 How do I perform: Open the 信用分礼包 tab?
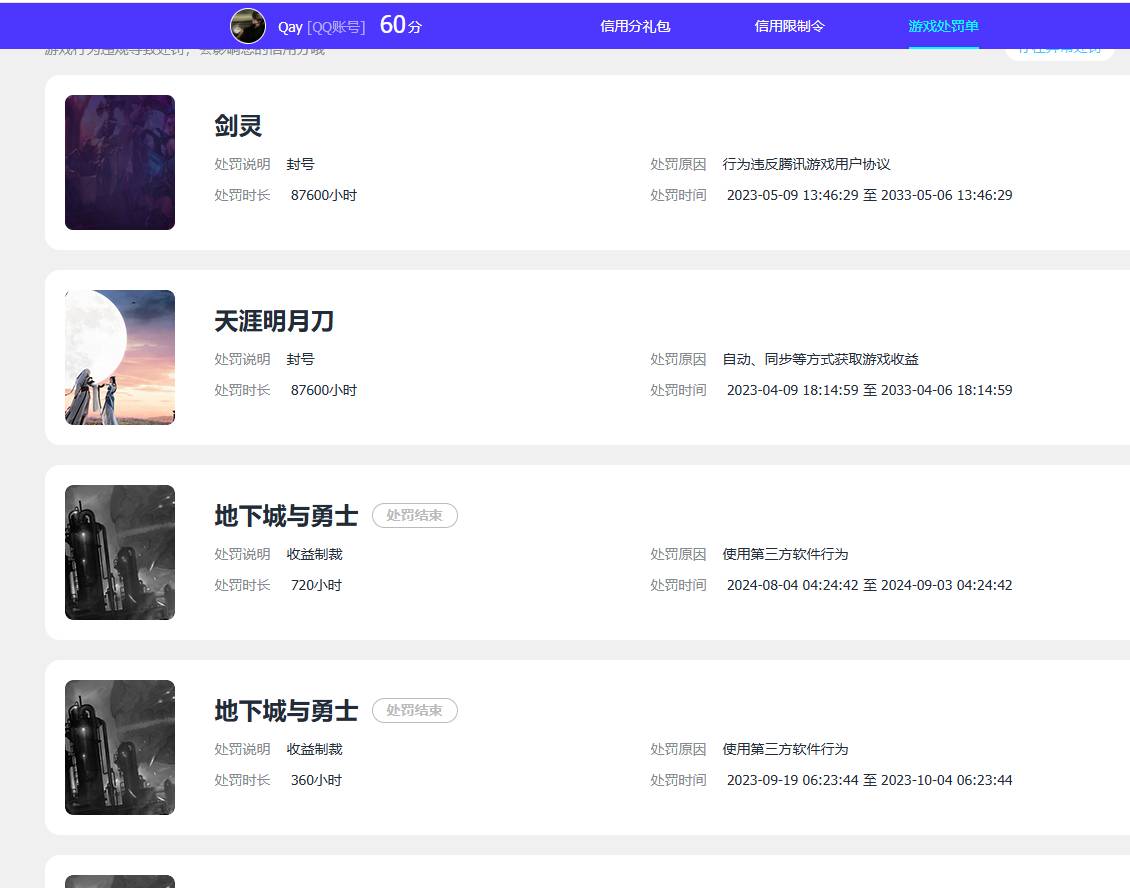point(635,27)
